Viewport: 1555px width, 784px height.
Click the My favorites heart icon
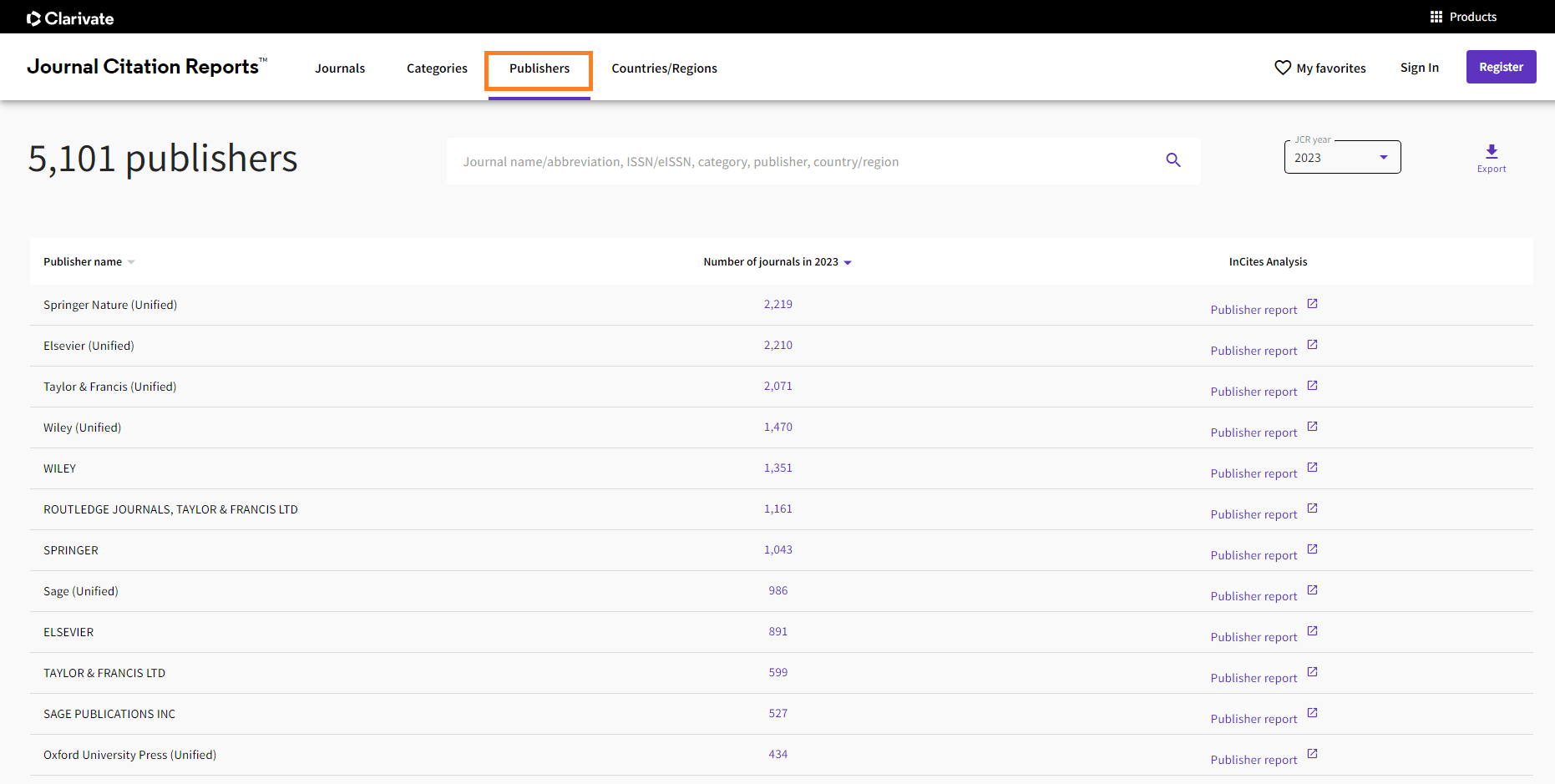1283,68
